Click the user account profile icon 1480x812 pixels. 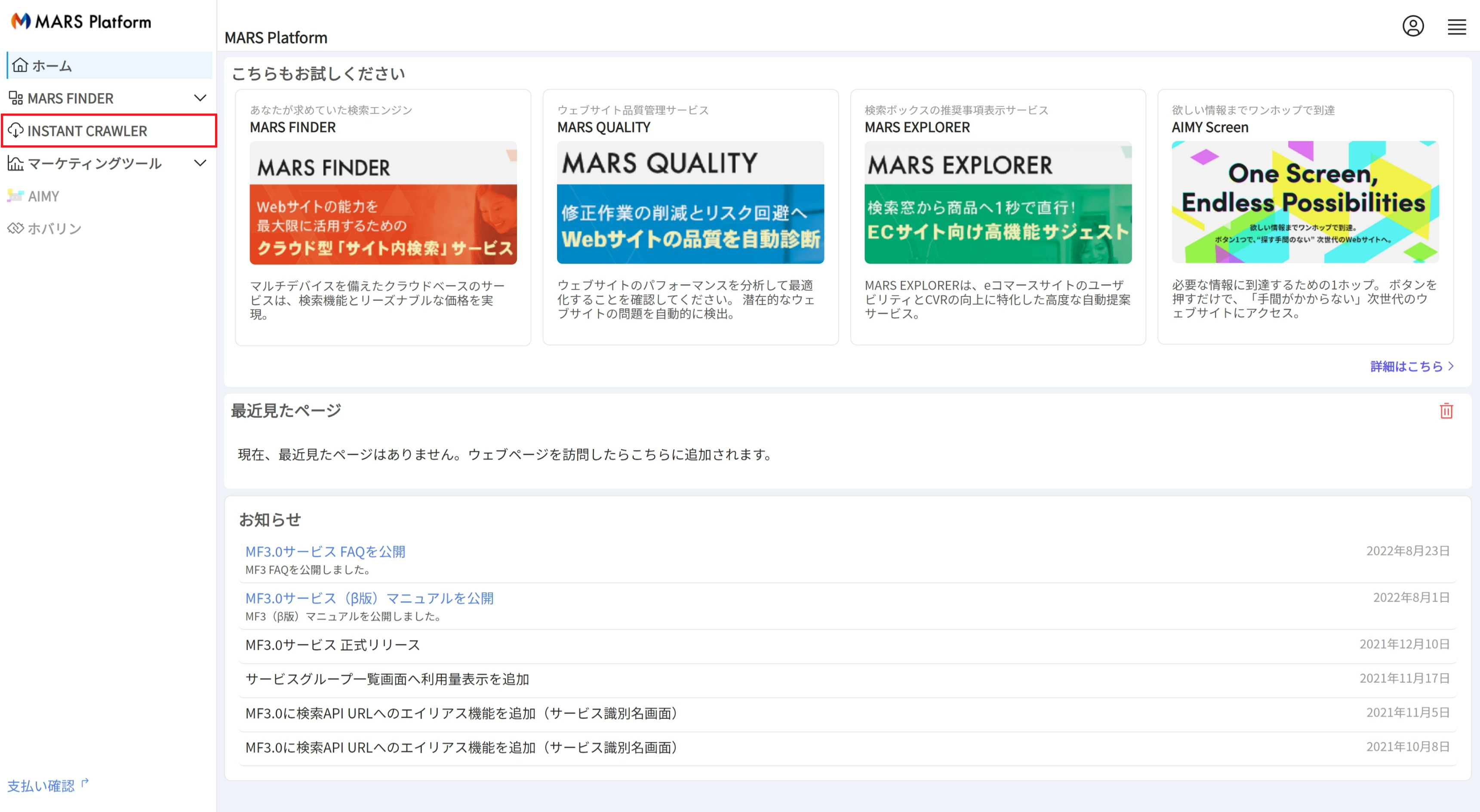click(x=1412, y=26)
